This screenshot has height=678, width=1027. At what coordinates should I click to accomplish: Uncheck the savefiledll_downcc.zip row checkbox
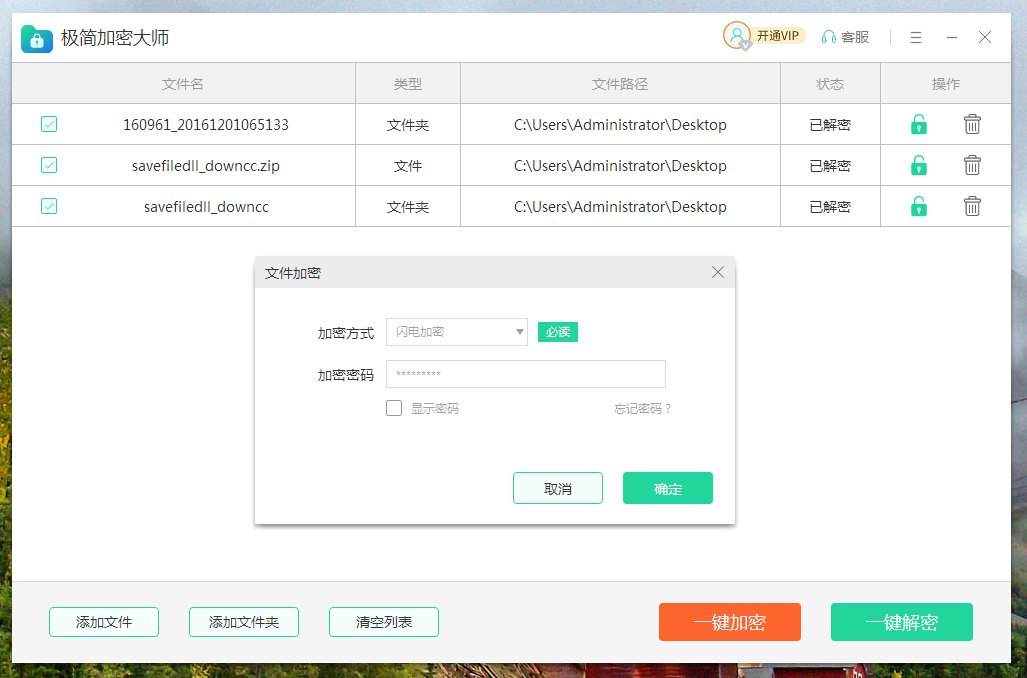(48, 165)
